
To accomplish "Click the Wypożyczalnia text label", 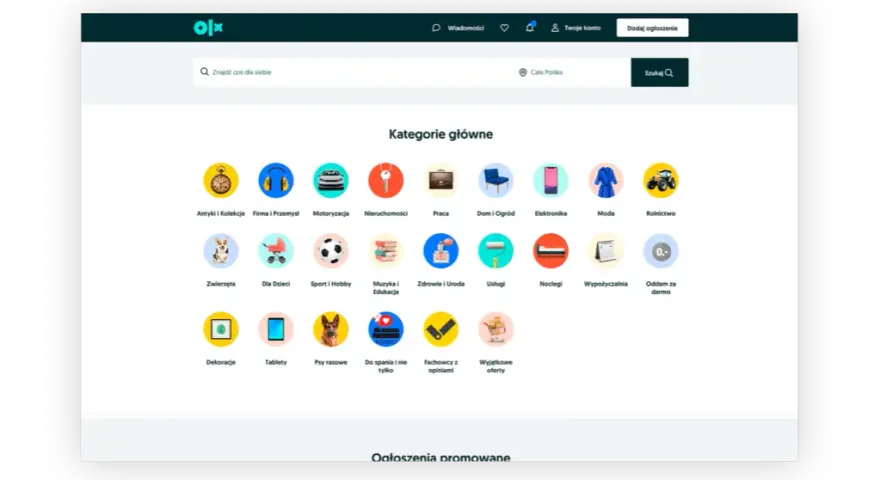I will point(606,284).
